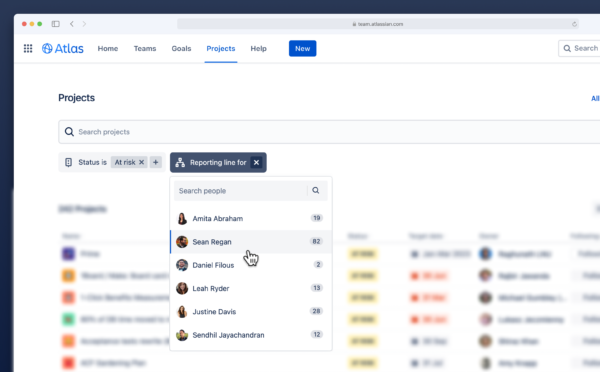Viewport: 600px width, 372px height.
Task: Click the browser forward arrow
Action: [84, 24]
